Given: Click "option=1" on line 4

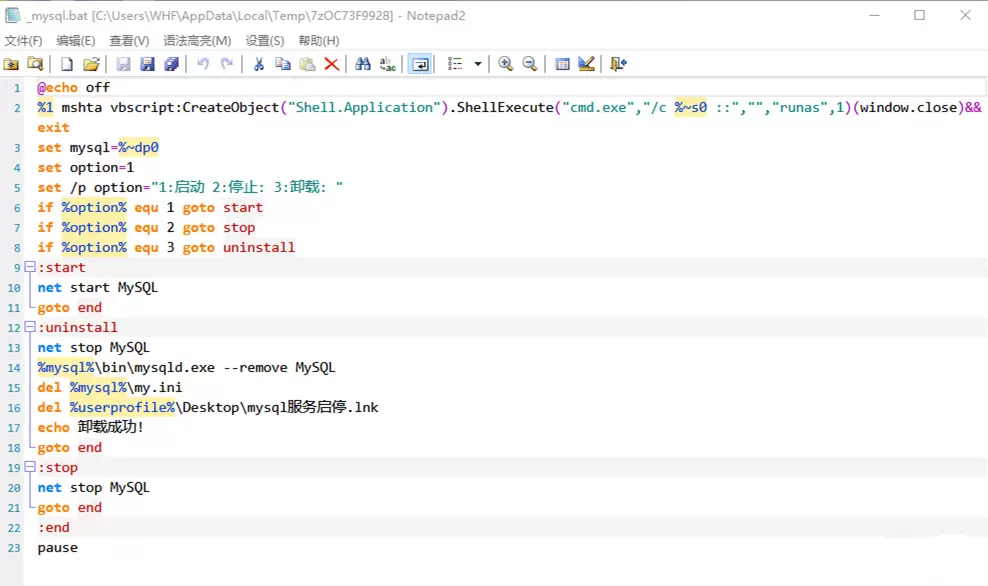Looking at the screenshot, I should point(101,168).
